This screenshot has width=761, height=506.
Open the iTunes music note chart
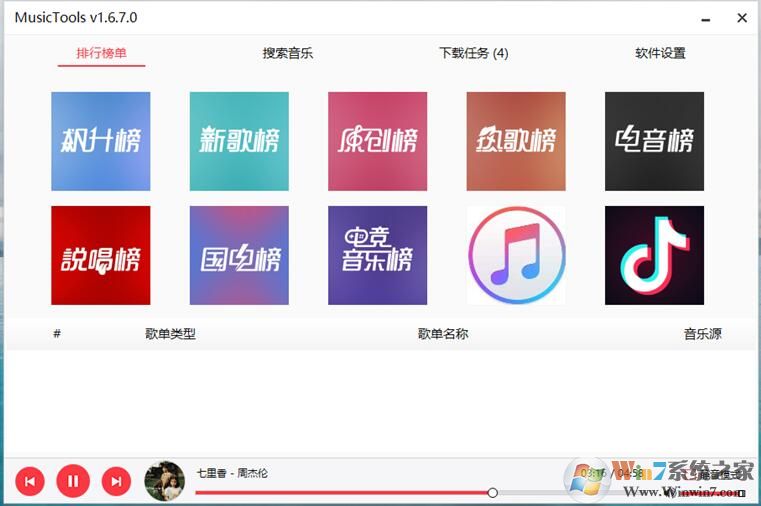coord(516,255)
